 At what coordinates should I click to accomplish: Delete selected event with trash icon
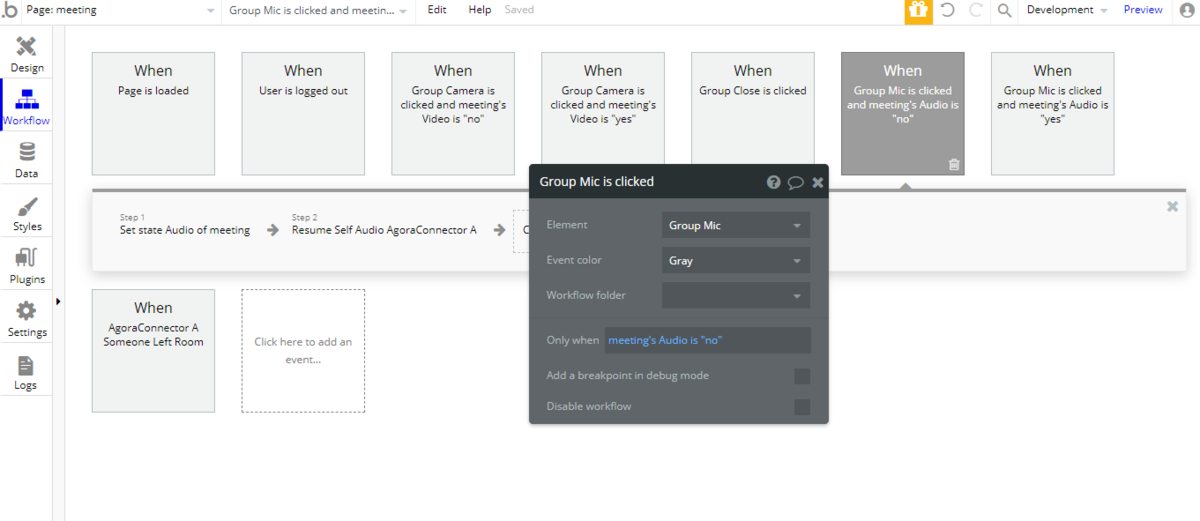pos(954,165)
